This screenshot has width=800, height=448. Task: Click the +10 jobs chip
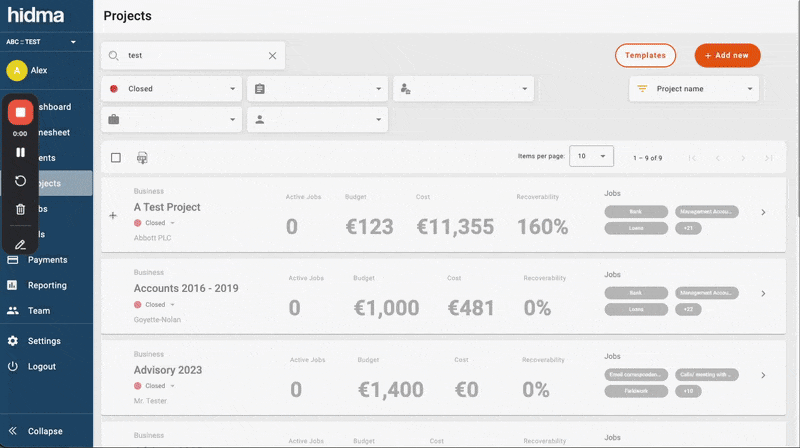pos(688,391)
